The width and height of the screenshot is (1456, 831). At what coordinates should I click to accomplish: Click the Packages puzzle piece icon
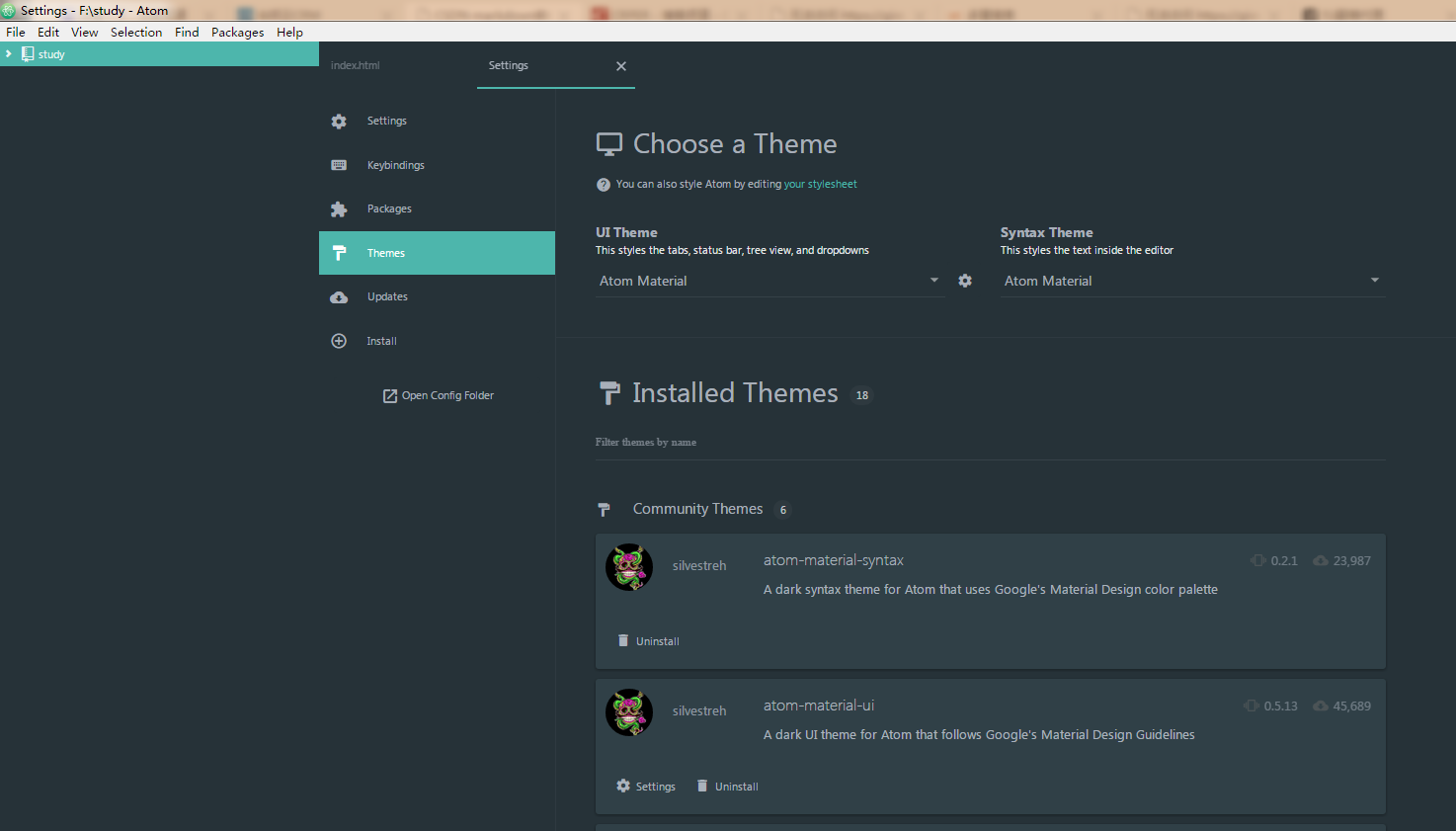(339, 209)
